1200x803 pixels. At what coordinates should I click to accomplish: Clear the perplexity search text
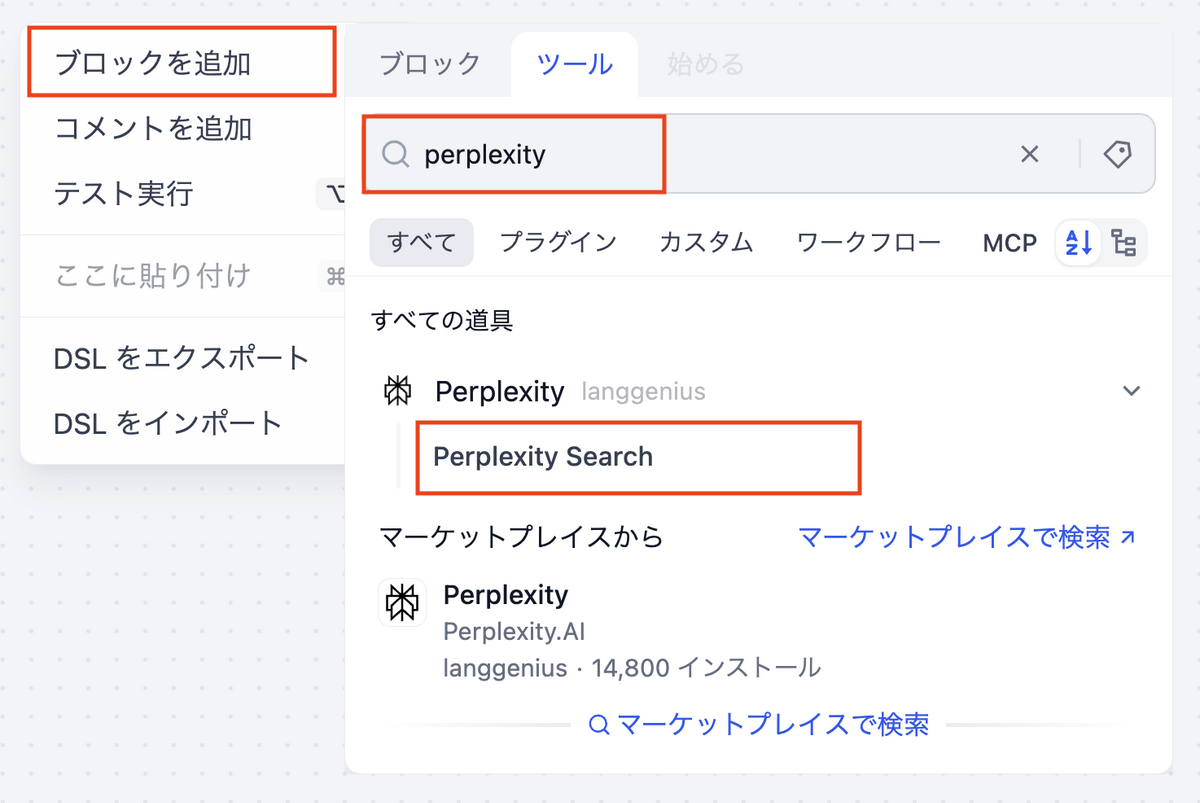point(1029,154)
